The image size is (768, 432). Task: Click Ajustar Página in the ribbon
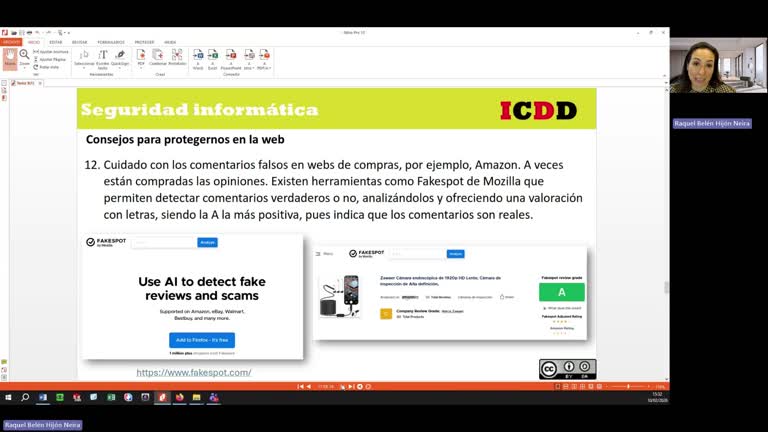(x=50, y=59)
